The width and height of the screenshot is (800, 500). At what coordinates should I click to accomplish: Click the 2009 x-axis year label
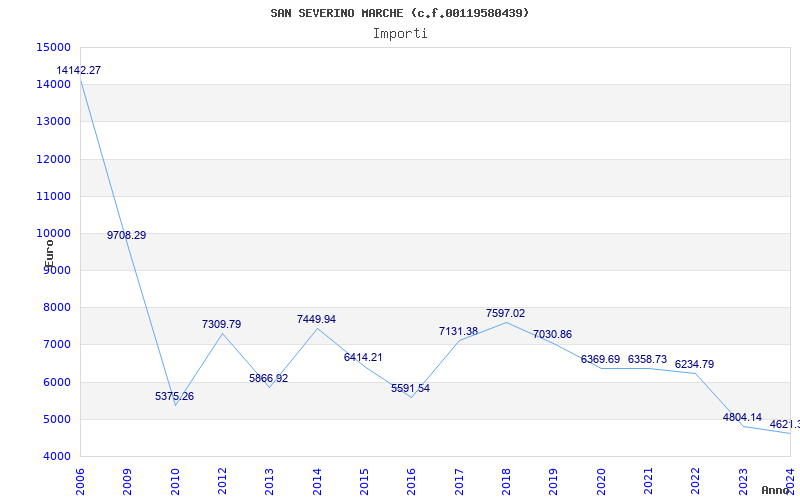tap(128, 482)
